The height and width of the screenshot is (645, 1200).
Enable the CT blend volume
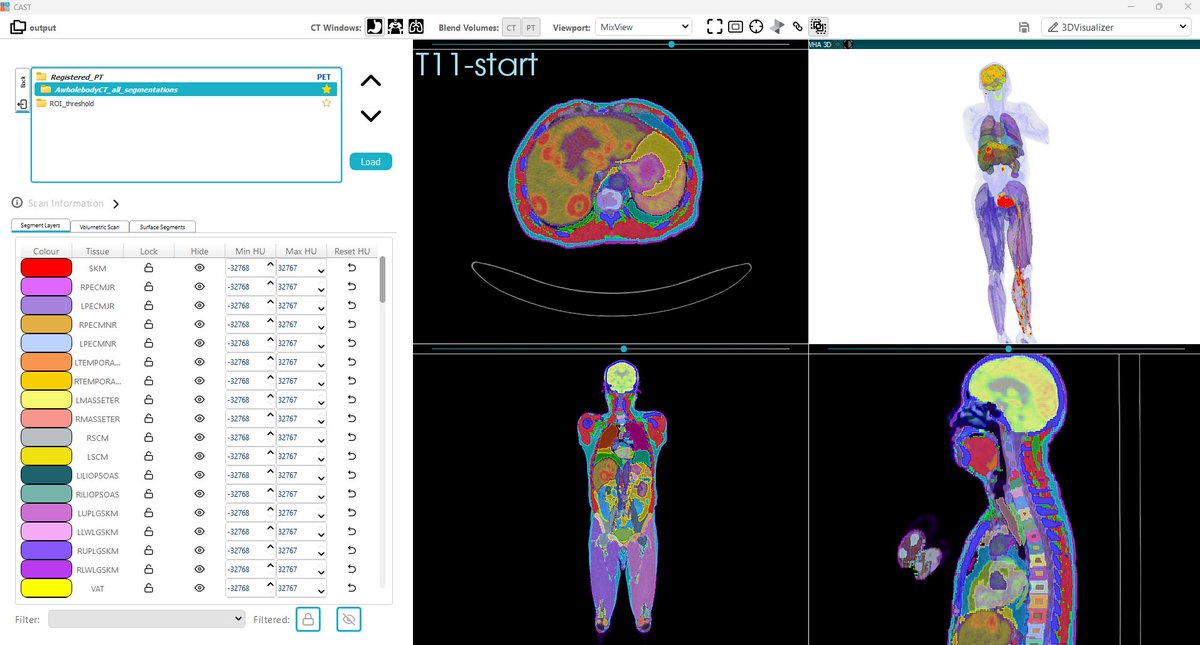tap(511, 26)
